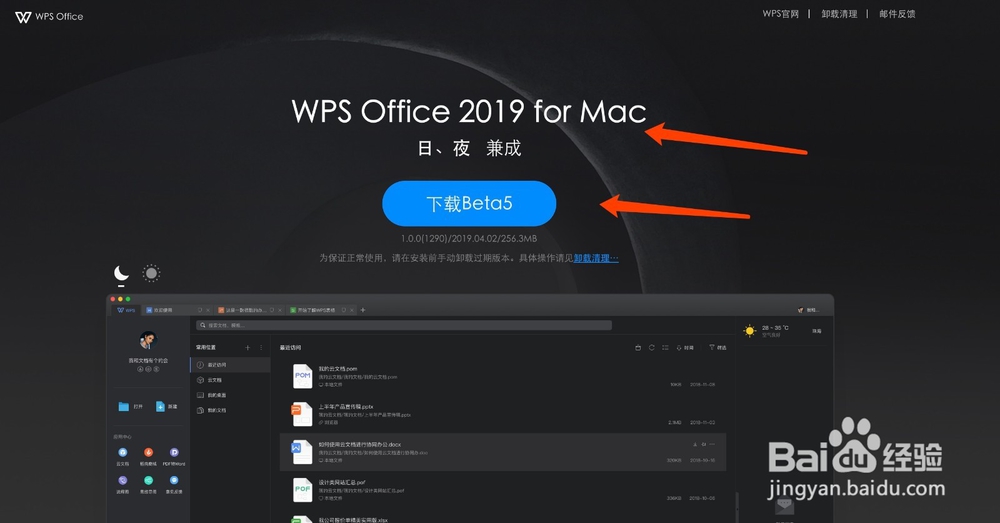Open the green app-center icon in bottom row
Screen dimensions: 1000x523
pyautogui.click(x=148, y=480)
